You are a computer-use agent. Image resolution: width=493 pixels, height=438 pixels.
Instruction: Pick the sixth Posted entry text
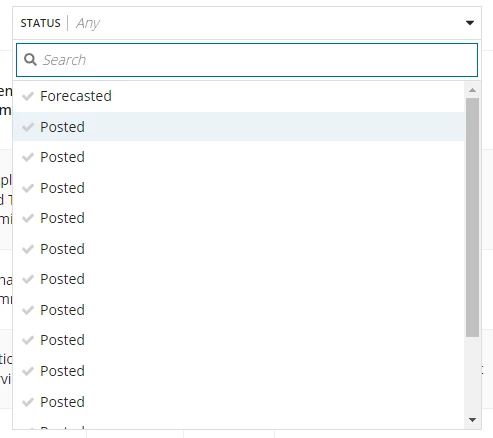[x=62, y=279]
